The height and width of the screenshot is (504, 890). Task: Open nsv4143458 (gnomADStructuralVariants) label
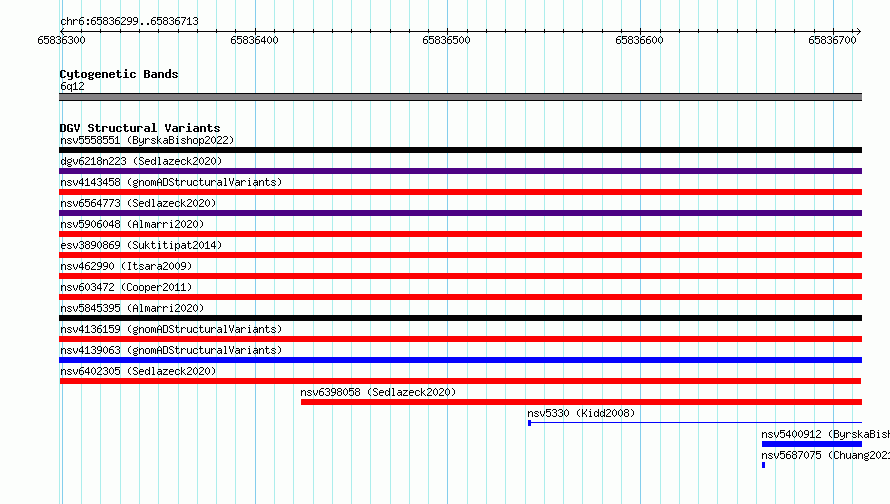(x=171, y=182)
